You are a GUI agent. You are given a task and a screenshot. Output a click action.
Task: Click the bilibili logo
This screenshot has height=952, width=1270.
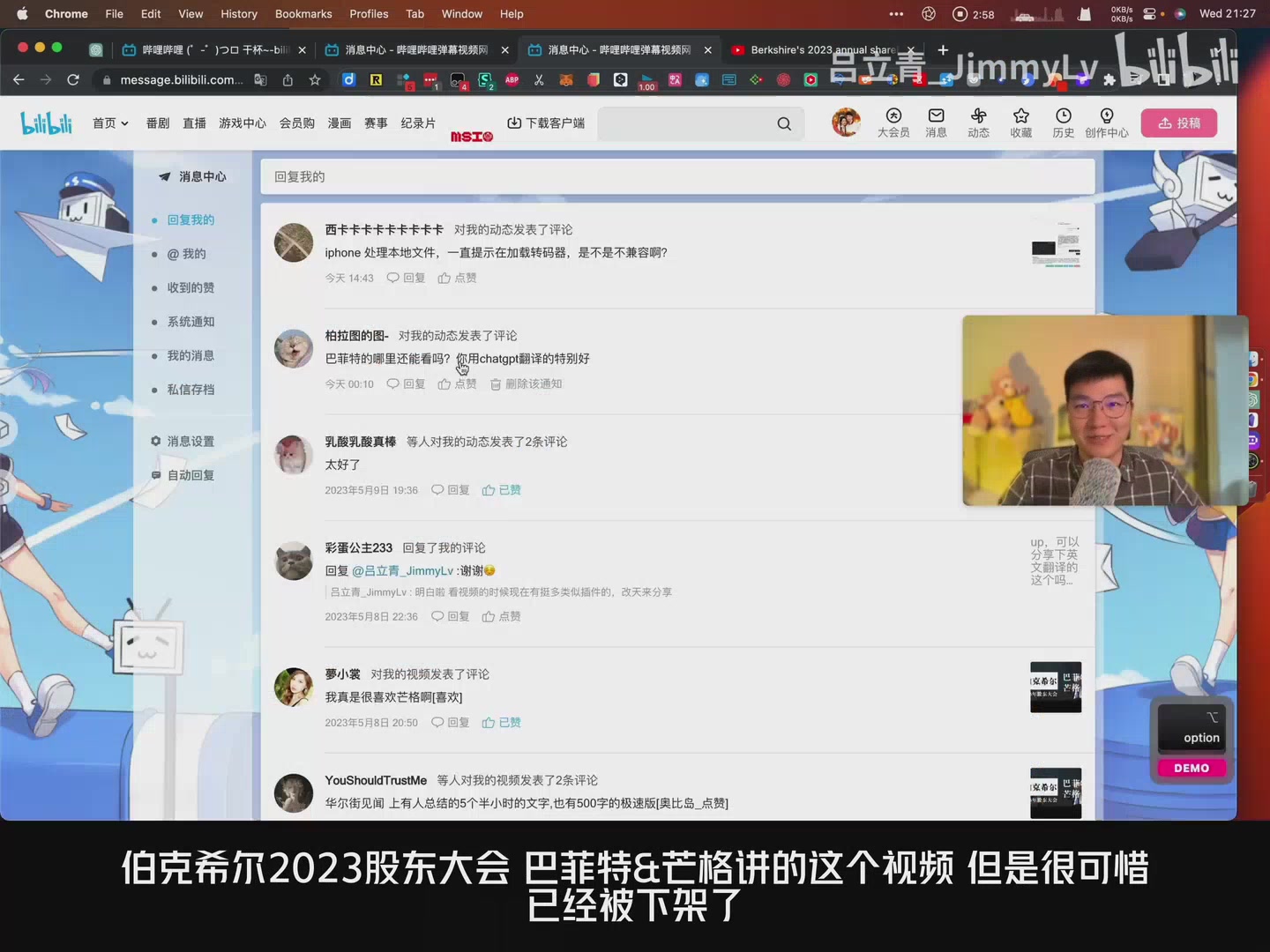pos(46,123)
